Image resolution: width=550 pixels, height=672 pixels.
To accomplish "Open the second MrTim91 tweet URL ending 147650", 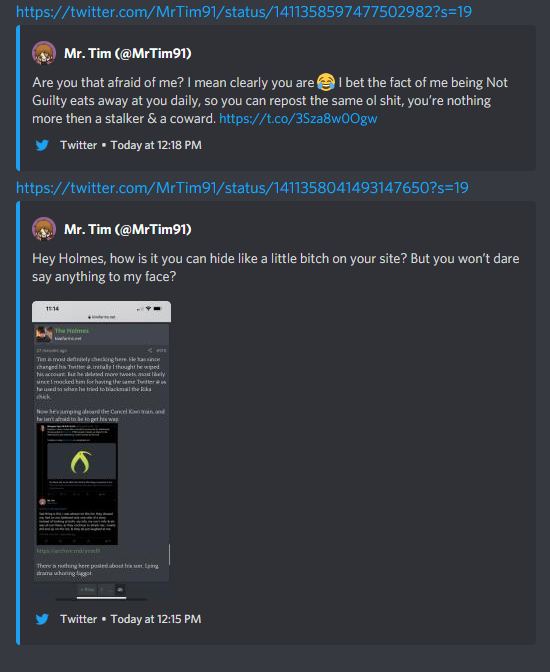I will click(x=242, y=188).
